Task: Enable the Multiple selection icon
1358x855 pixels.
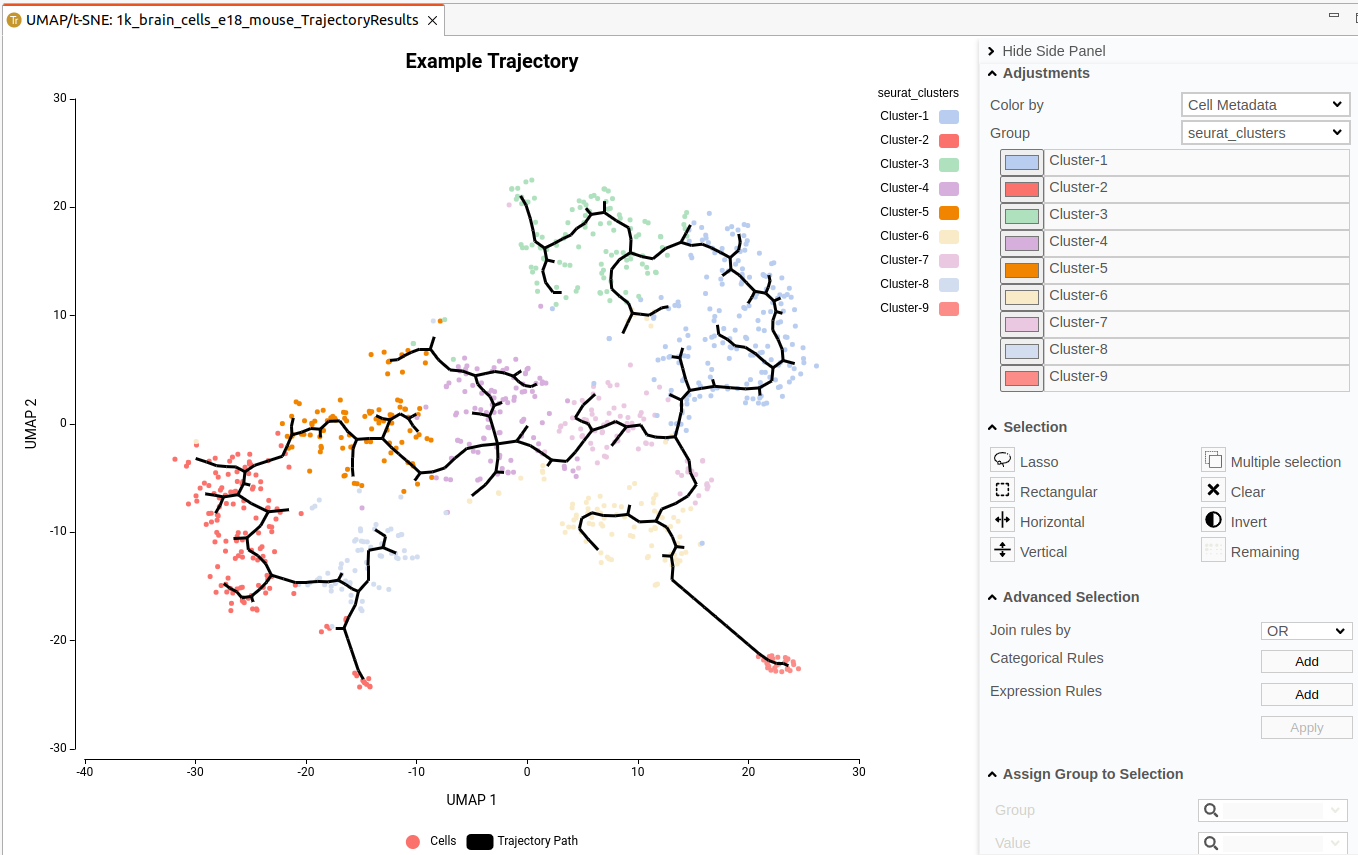Action: pos(1213,460)
